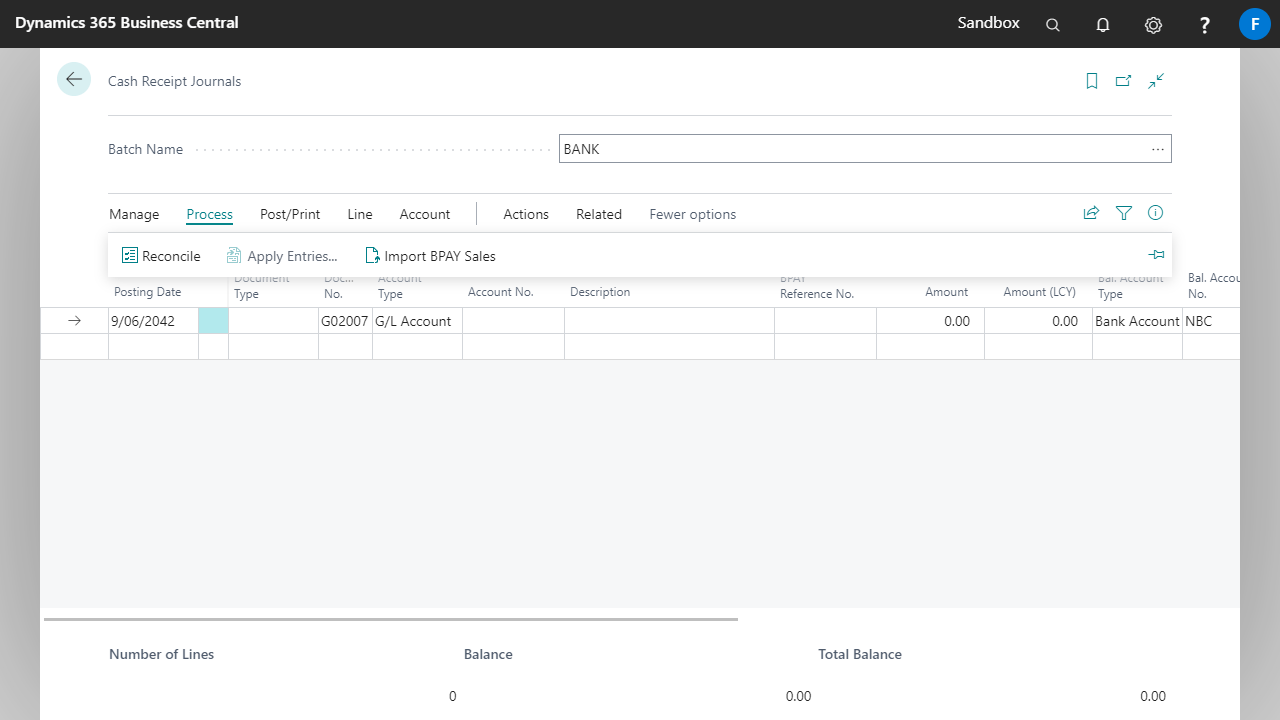Image resolution: width=1280 pixels, height=720 pixels.
Task: Switch to the Manage tab
Action: [134, 214]
